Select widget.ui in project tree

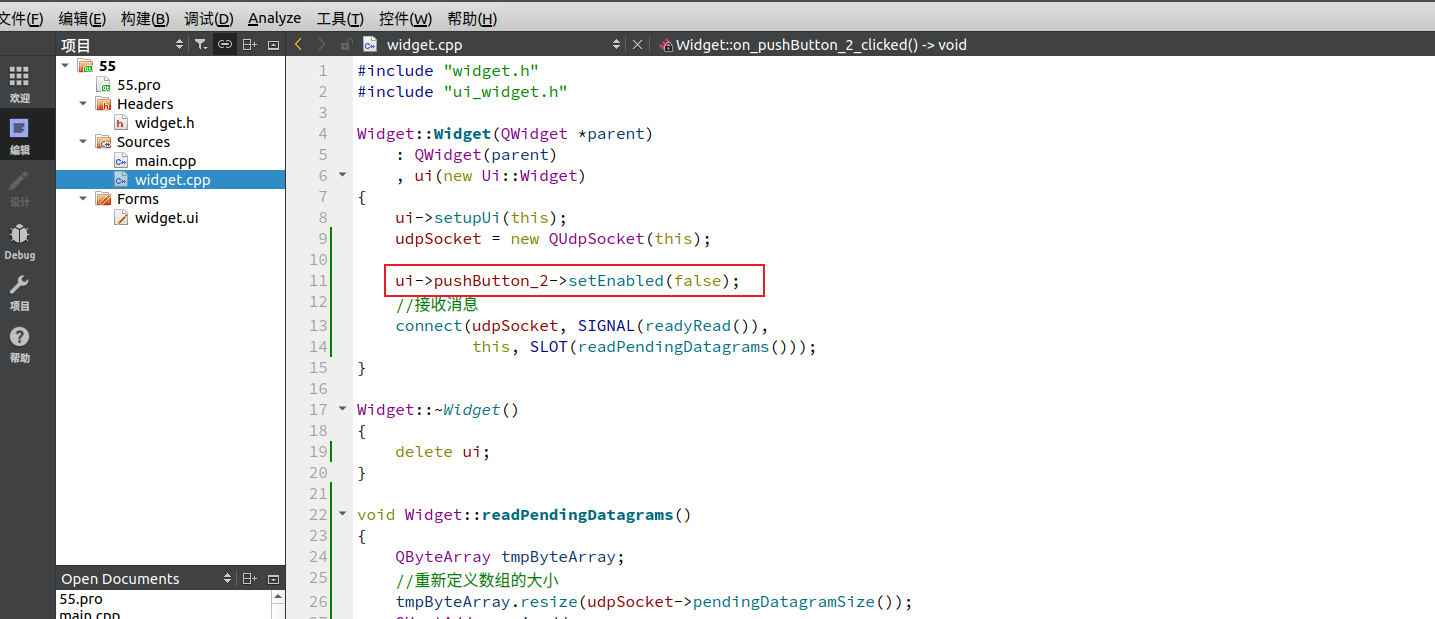(x=166, y=218)
